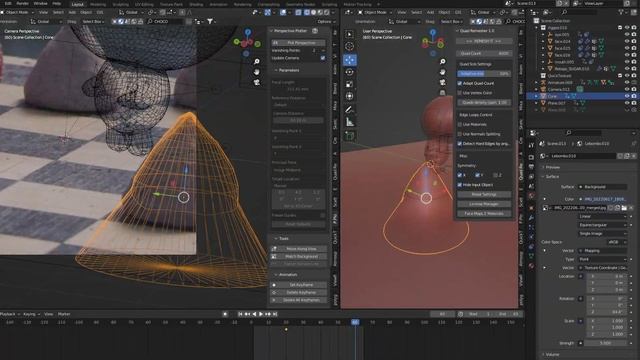Choose the Measure ruler tool

pos(349,122)
